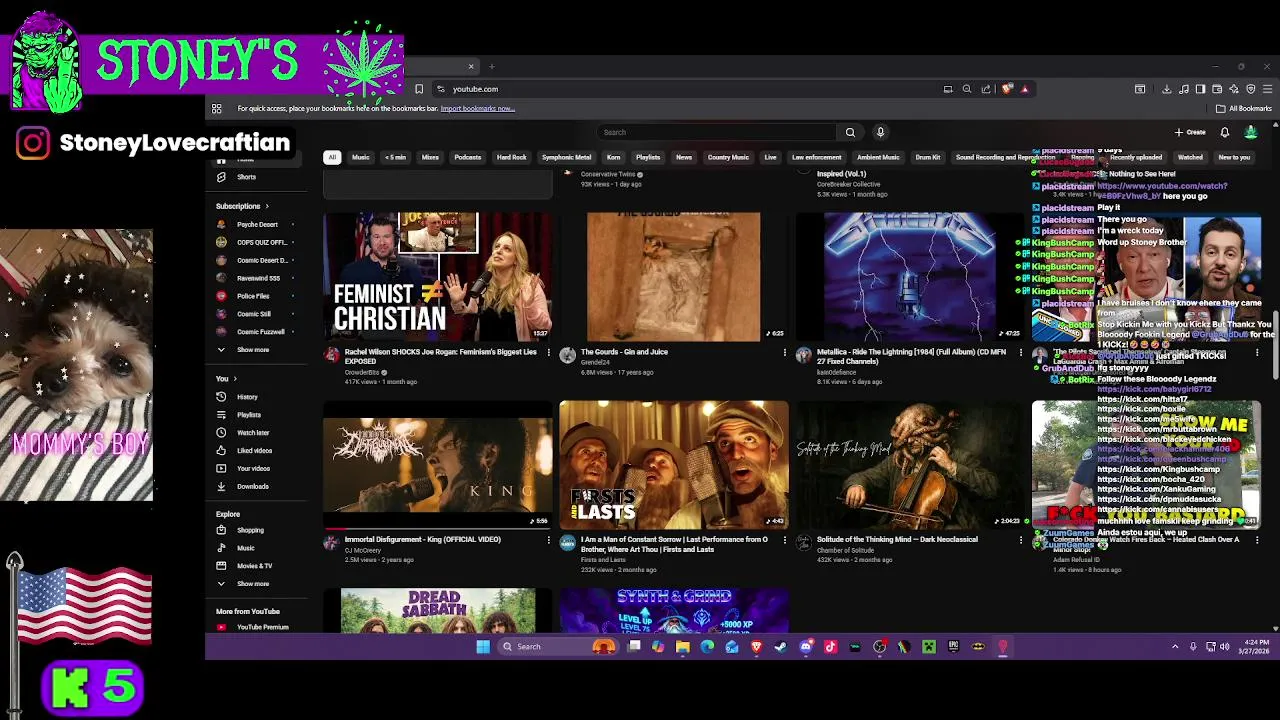This screenshot has height=720, width=1280.
Task: Select the All filter chip
Action: (332, 157)
